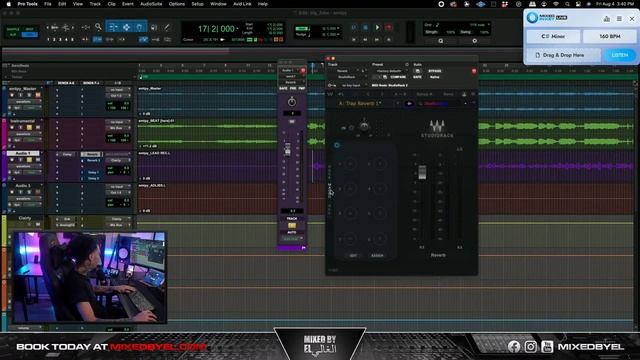
Task: Click the transport Play button
Action: [377, 28]
